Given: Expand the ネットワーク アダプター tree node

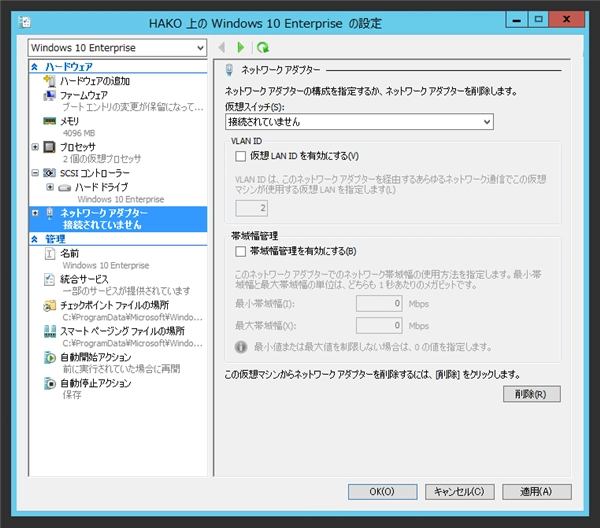Looking at the screenshot, I should click(x=35, y=213).
